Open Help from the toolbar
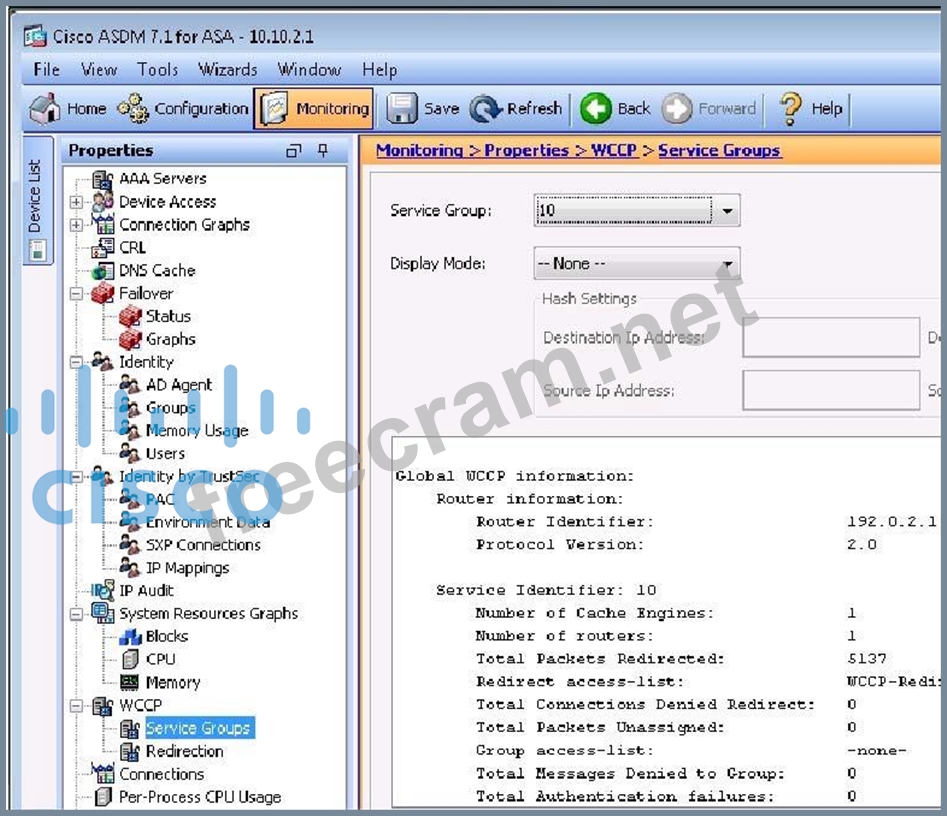Viewport: 947px width, 816px height. [792, 109]
